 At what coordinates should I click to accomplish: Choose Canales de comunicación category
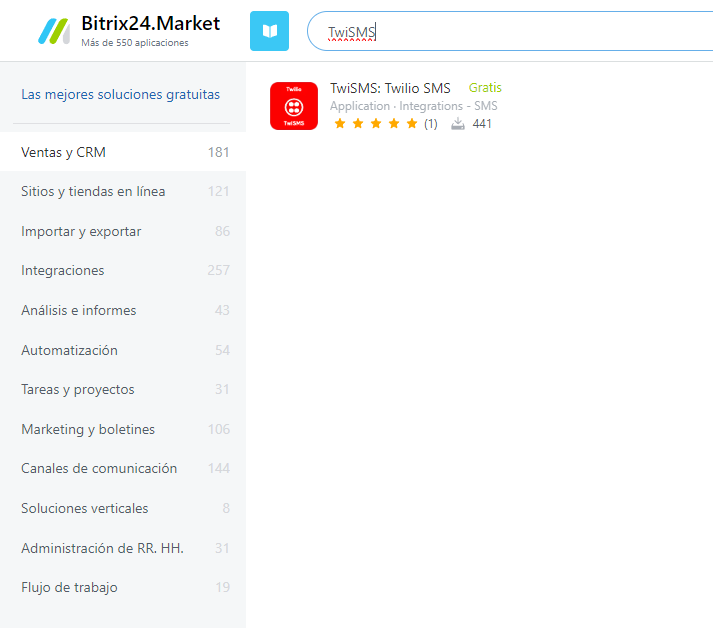pos(99,468)
